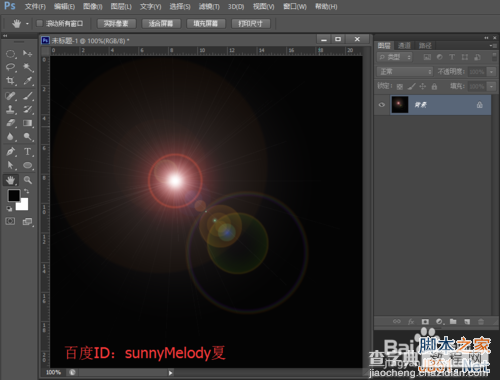Image resolution: width=500 pixels, height=380 pixels.
Task: Select the Elliptical Marquee tool
Action: pyautogui.click(x=10, y=54)
